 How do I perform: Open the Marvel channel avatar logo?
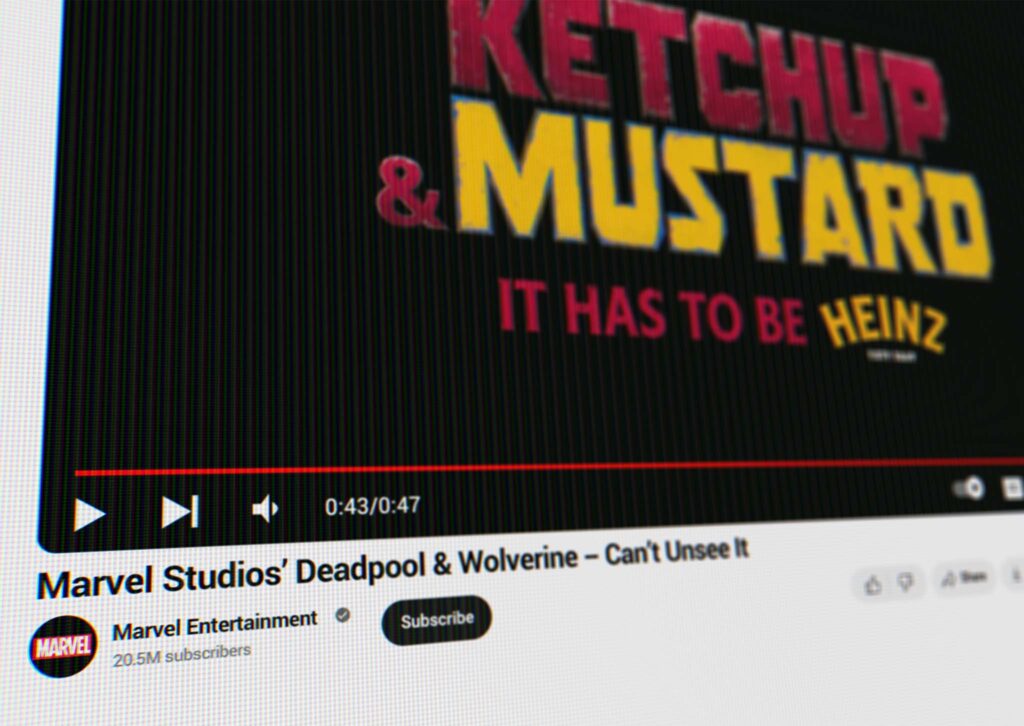[x=63, y=646]
